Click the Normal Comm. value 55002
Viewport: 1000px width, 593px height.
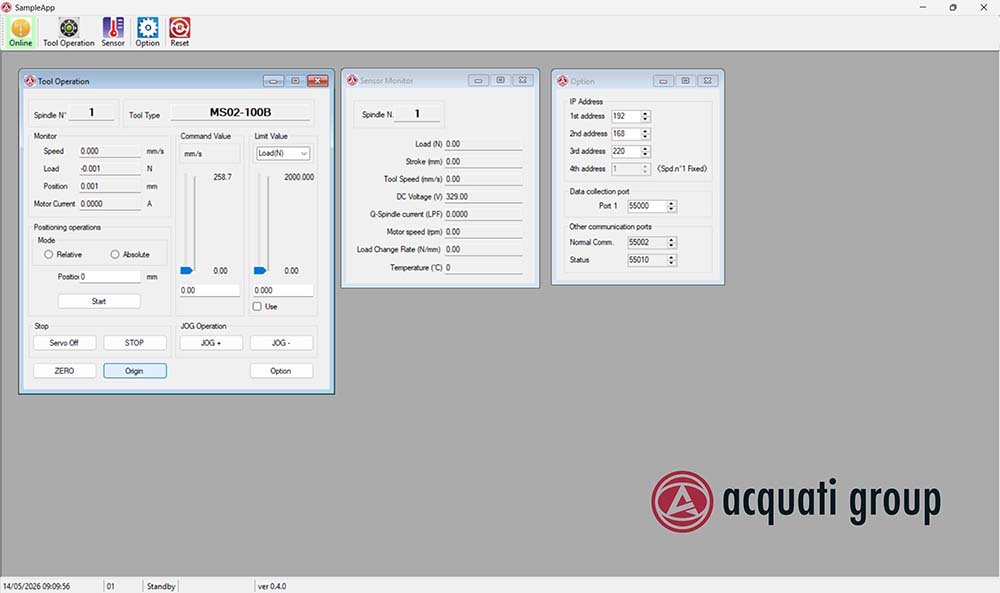coord(647,242)
